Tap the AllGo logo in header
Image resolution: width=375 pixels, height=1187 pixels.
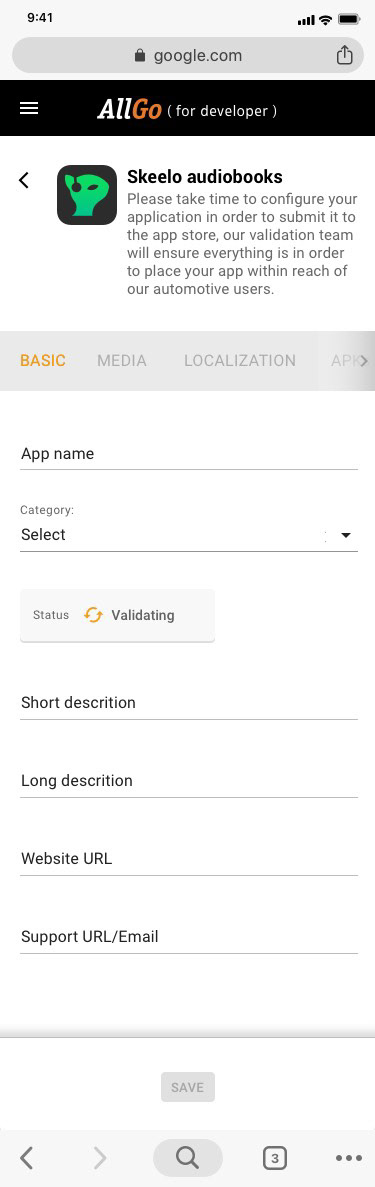point(130,110)
